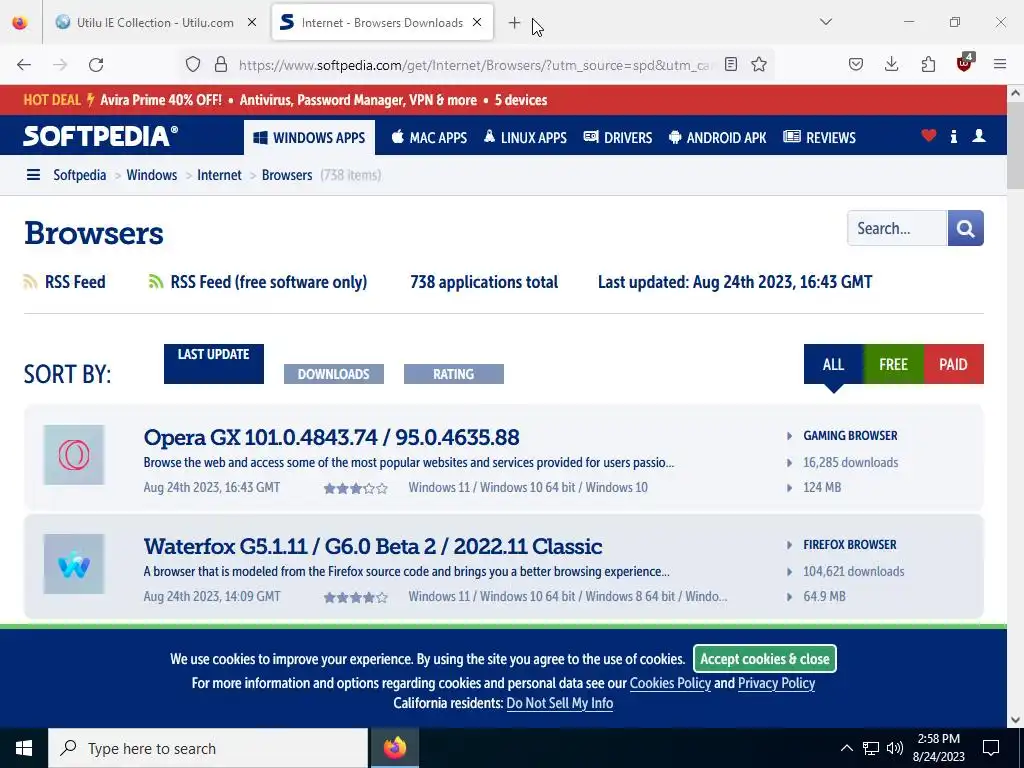Click the browser address bar URL
This screenshot has height=768, width=1024.
[x=473, y=65]
